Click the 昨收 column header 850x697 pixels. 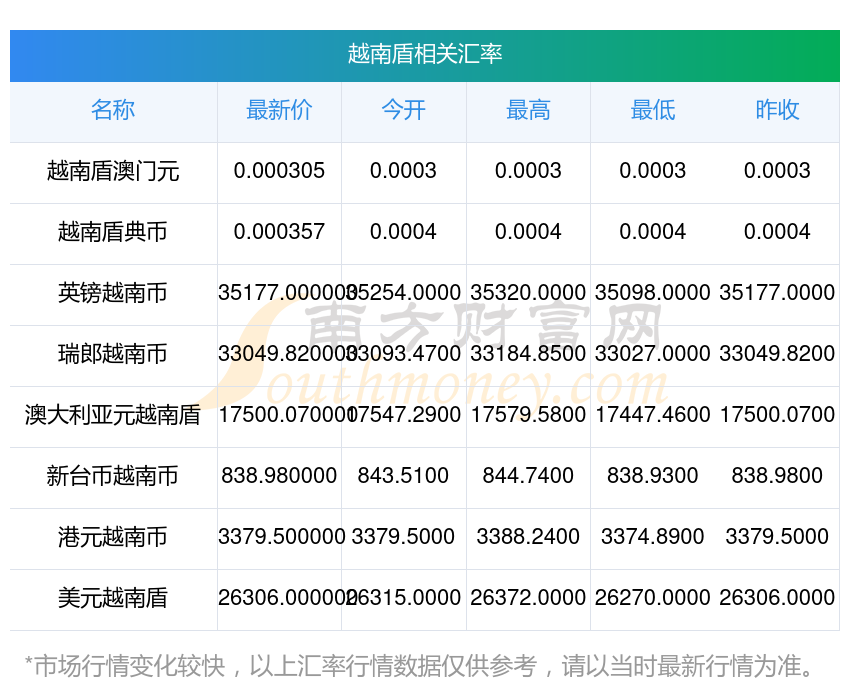[x=777, y=110]
